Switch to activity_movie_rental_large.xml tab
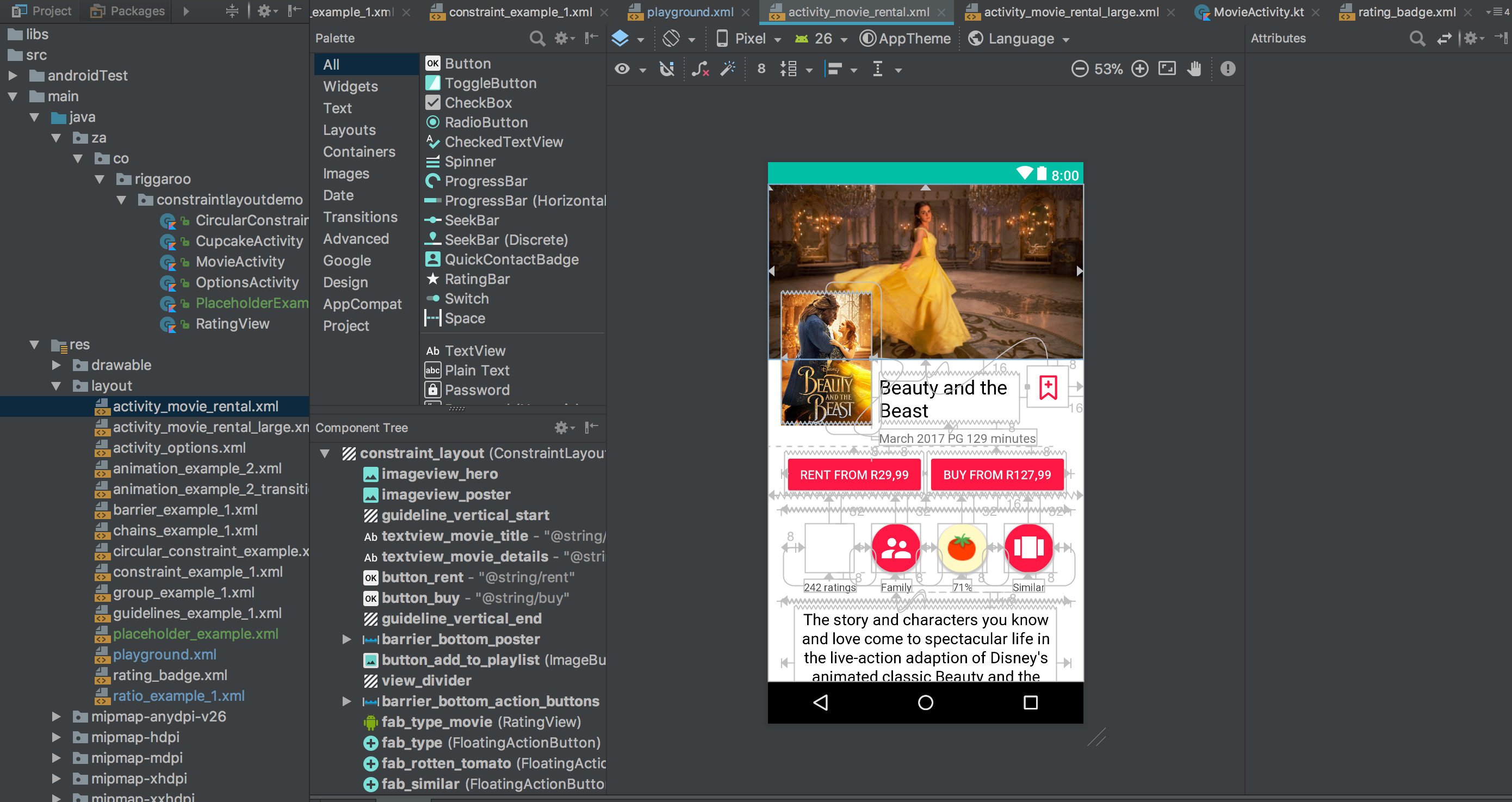The height and width of the screenshot is (802, 1512). (x=1070, y=12)
